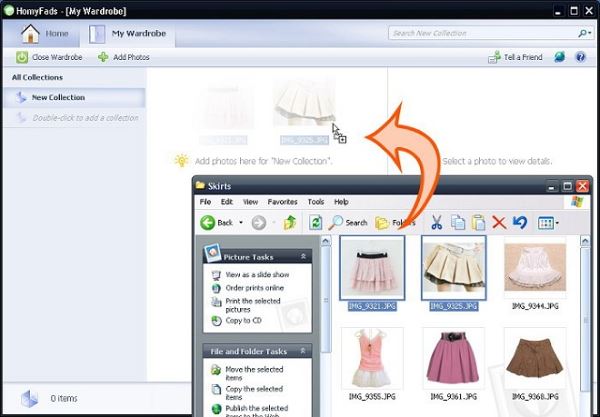600x417 pixels.
Task: Open the Favorites menu in Skirts window
Action: [x=282, y=202]
